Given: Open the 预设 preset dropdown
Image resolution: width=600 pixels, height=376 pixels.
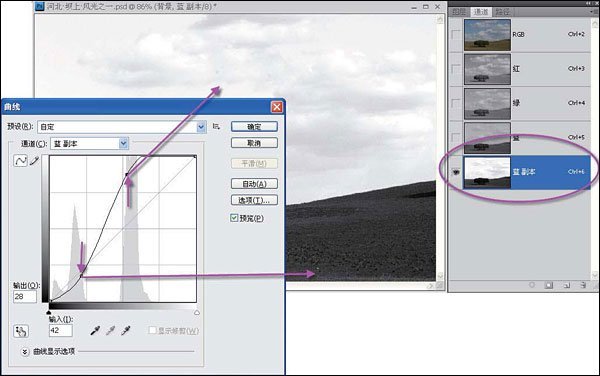Looking at the screenshot, I should coord(122,127).
